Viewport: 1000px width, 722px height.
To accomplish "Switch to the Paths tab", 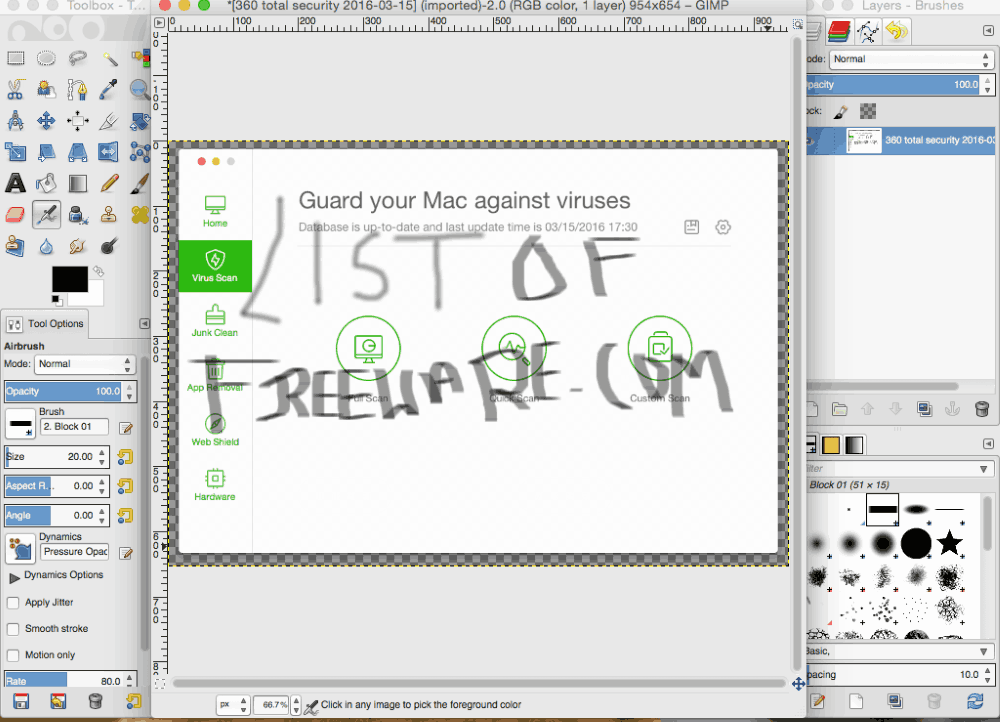I will (868, 31).
